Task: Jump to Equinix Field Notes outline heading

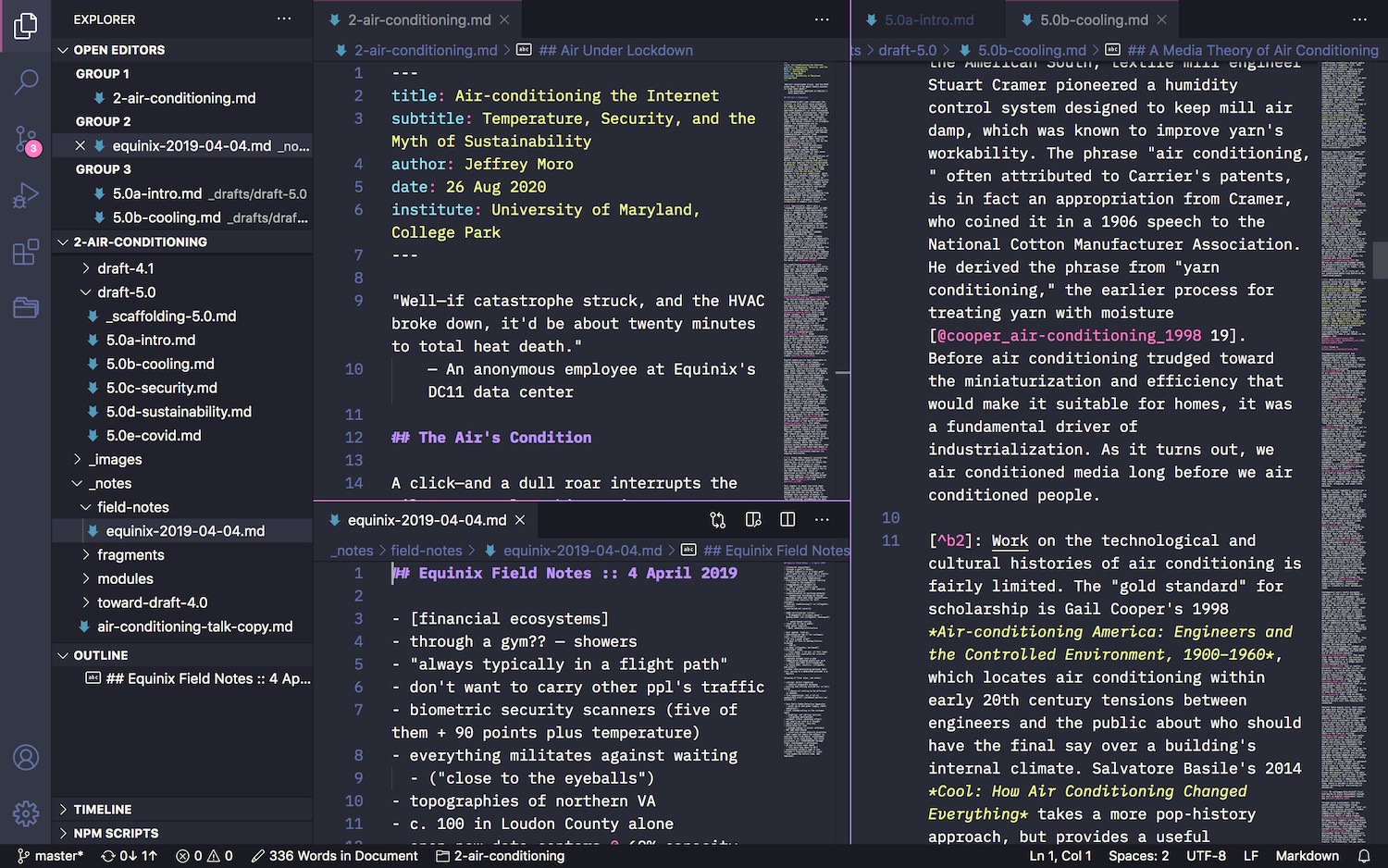Action: (207, 678)
